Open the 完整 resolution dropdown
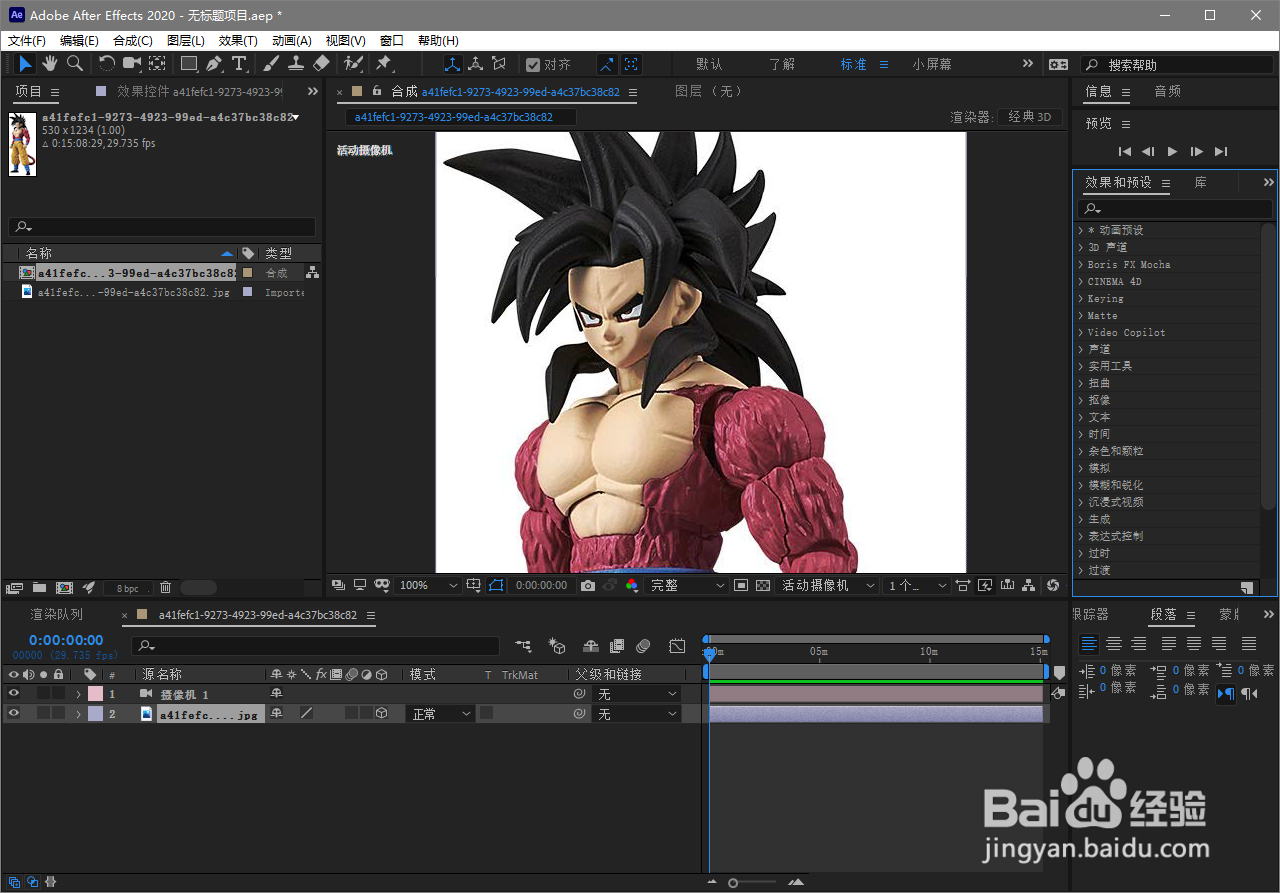This screenshot has width=1280, height=893. (688, 585)
